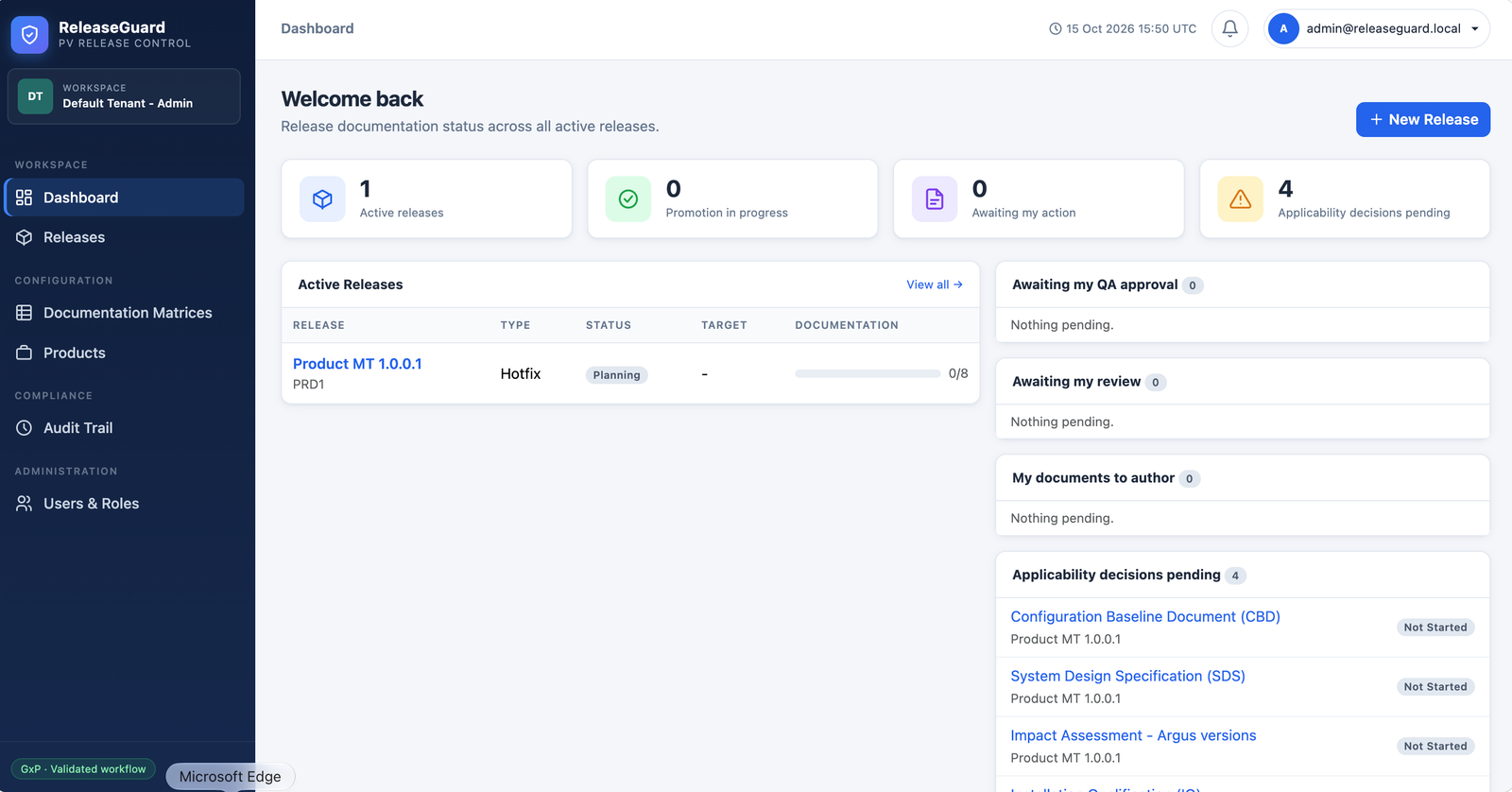Screen dimensions: 1512x792
Task: Open Audit Trail page
Action: tap(124, 428)
